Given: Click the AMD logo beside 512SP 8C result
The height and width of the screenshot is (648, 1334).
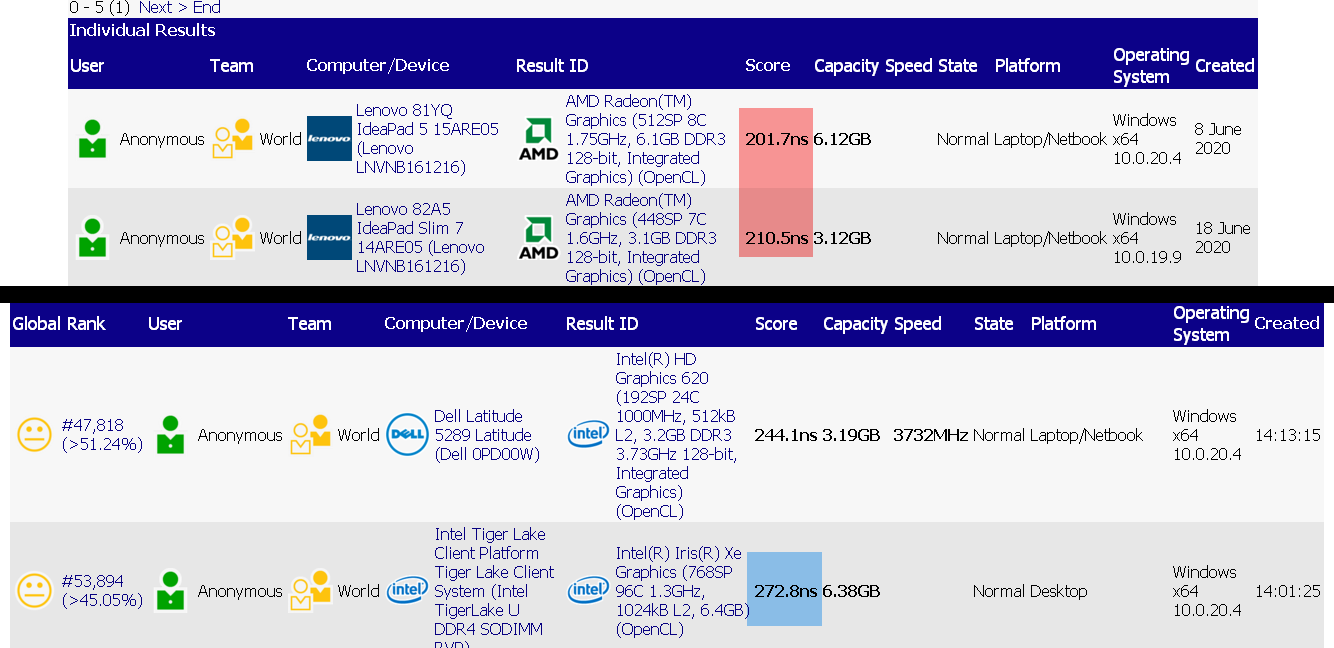Looking at the screenshot, I should click(538, 139).
